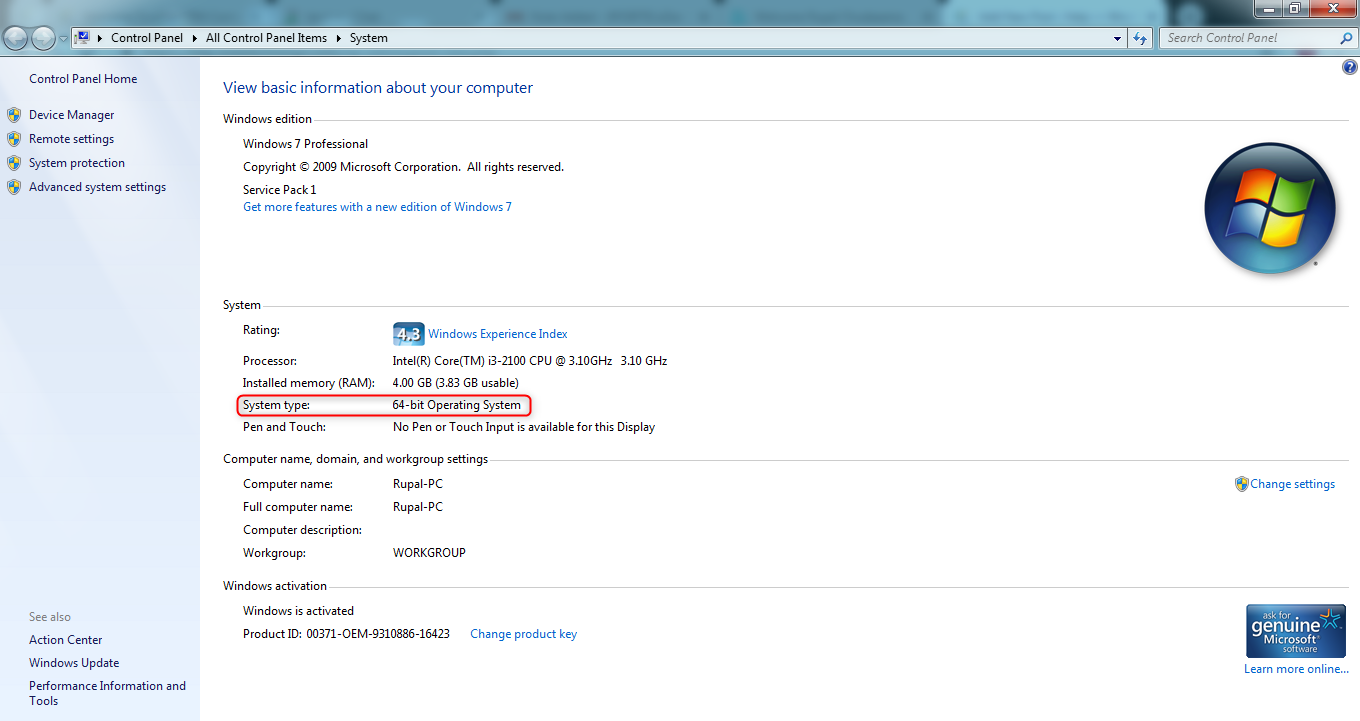Click the Windows 7 Professional edition text

[x=305, y=144]
